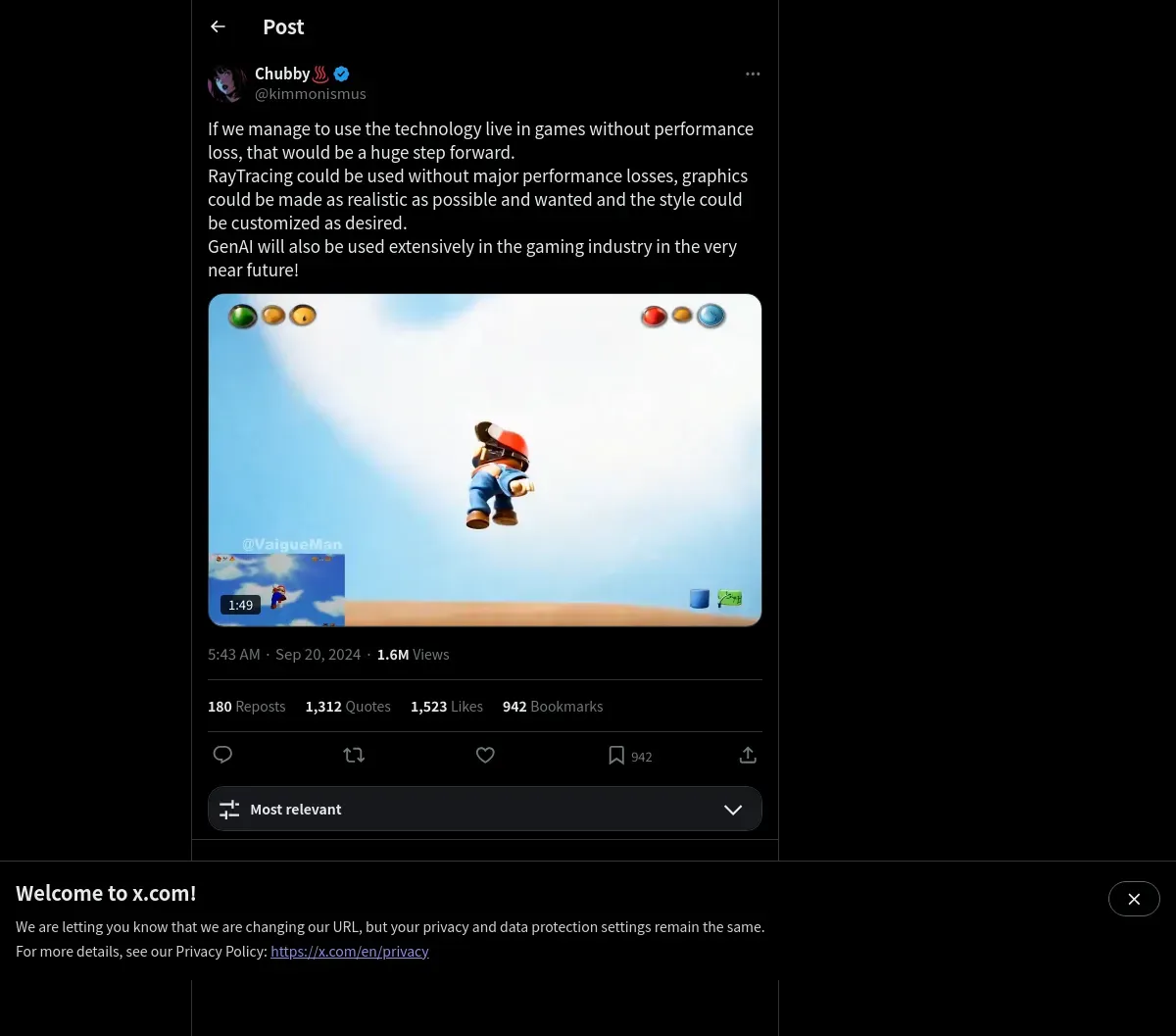Click the post timestamp 5:43 AM Sep 20, 2024
Image resolution: width=1176 pixels, height=1036 pixels.
(x=284, y=655)
